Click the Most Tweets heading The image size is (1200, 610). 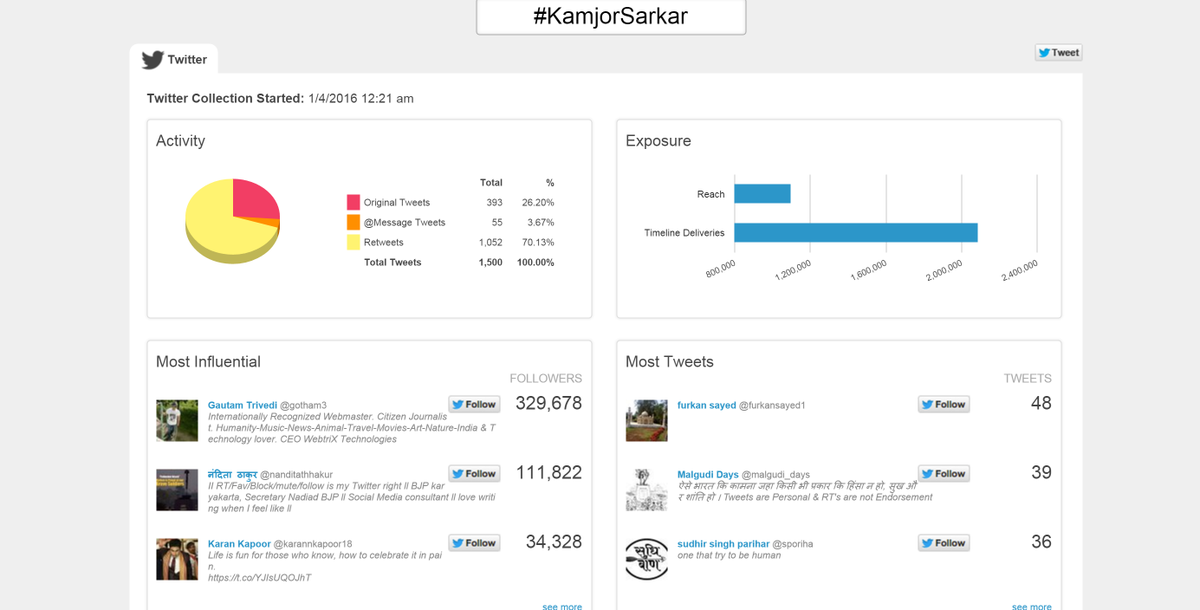[x=670, y=362]
